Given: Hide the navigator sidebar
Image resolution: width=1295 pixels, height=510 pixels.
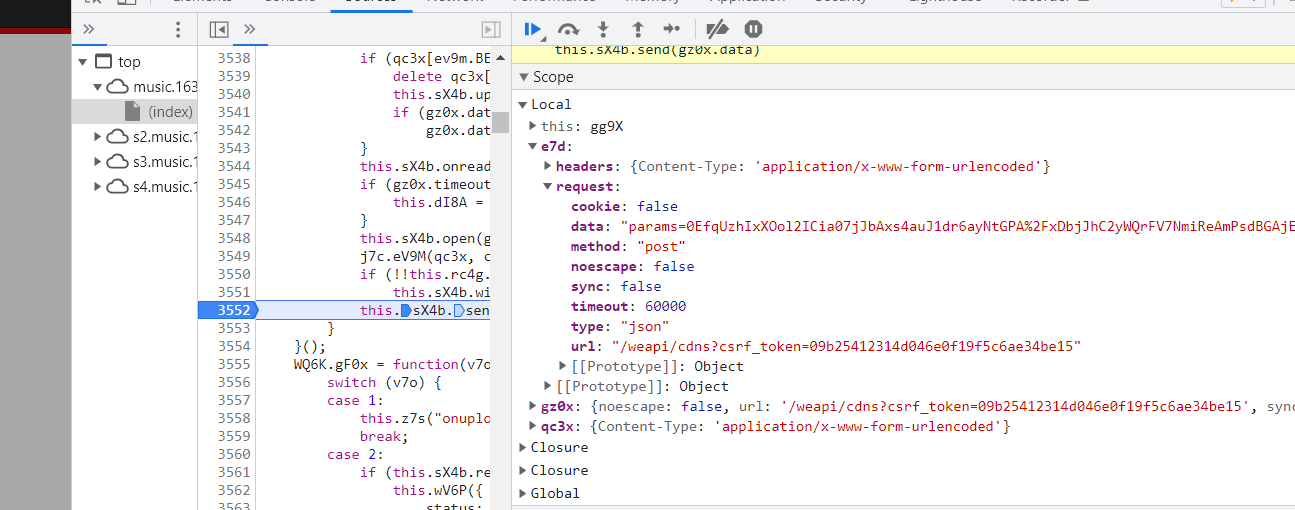Looking at the screenshot, I should coord(219,30).
